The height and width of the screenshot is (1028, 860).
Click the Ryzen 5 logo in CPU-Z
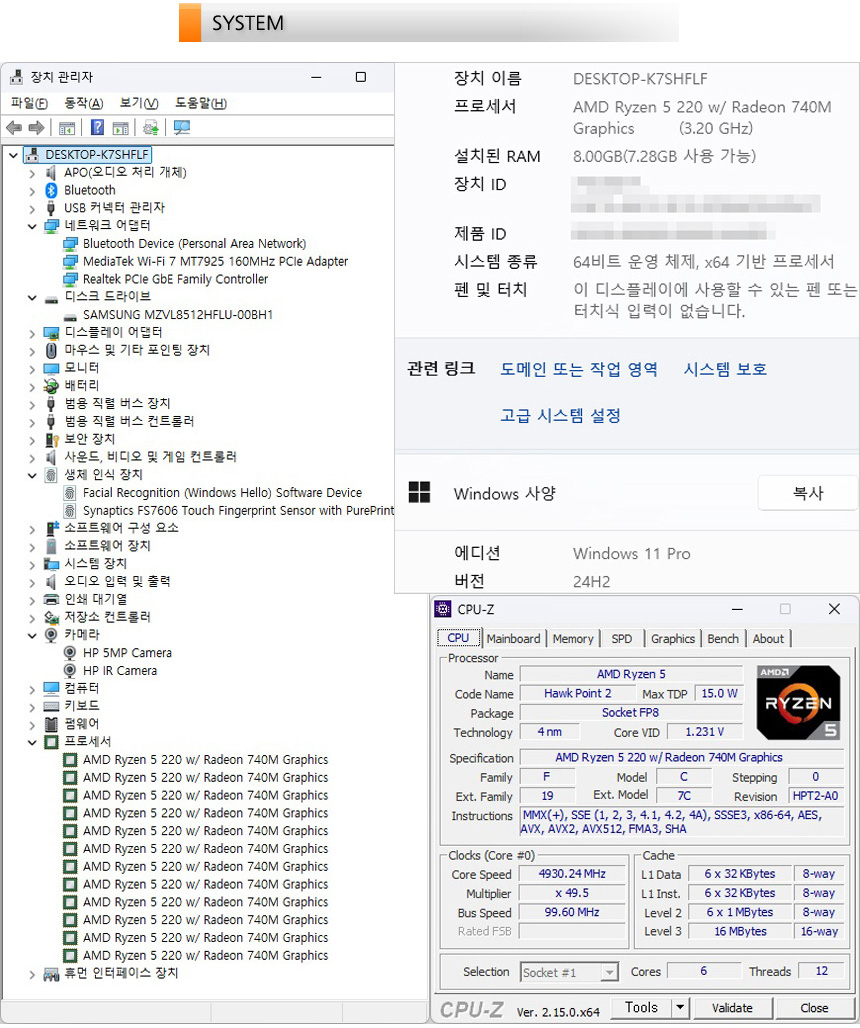[798, 703]
